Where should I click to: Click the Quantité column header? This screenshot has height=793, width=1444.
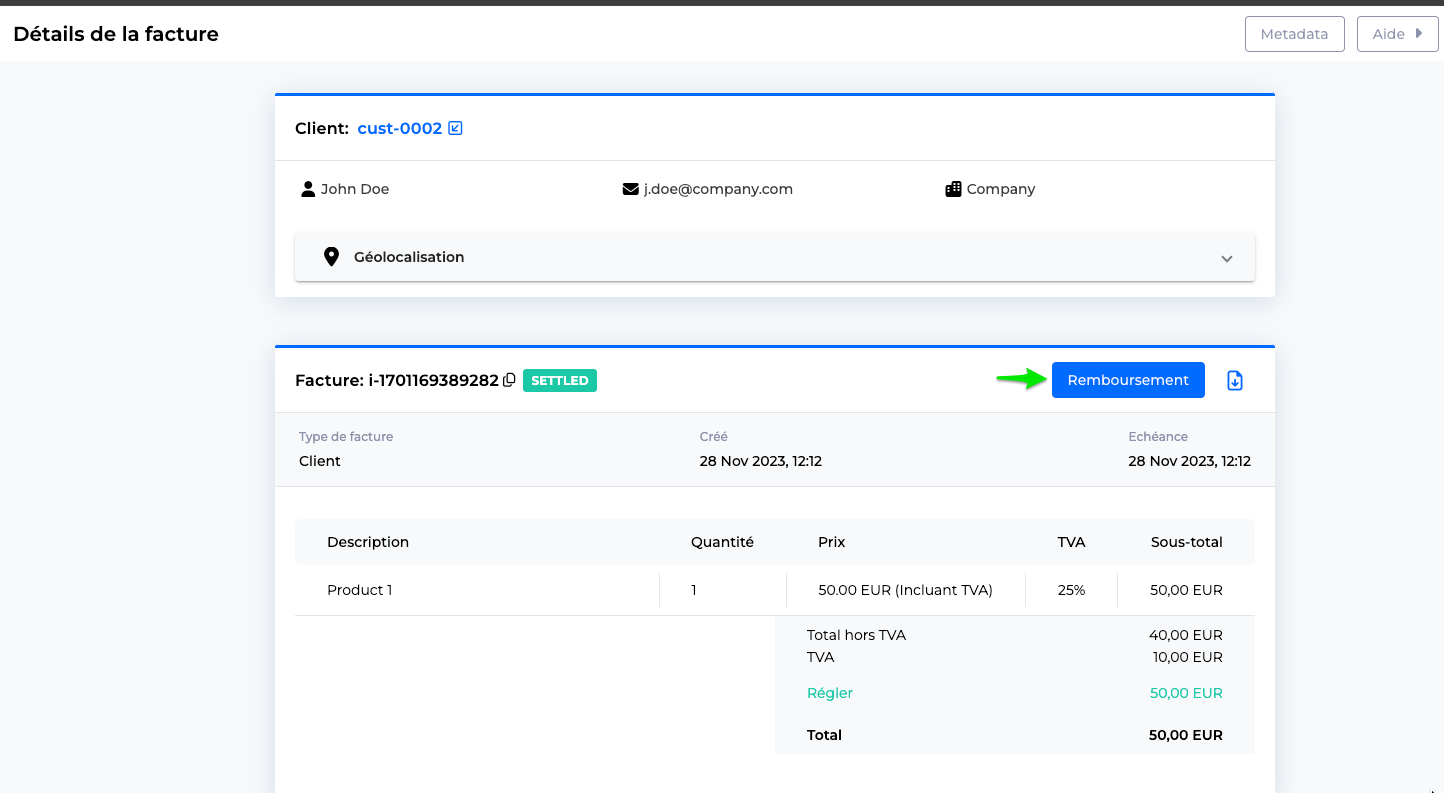[722, 542]
